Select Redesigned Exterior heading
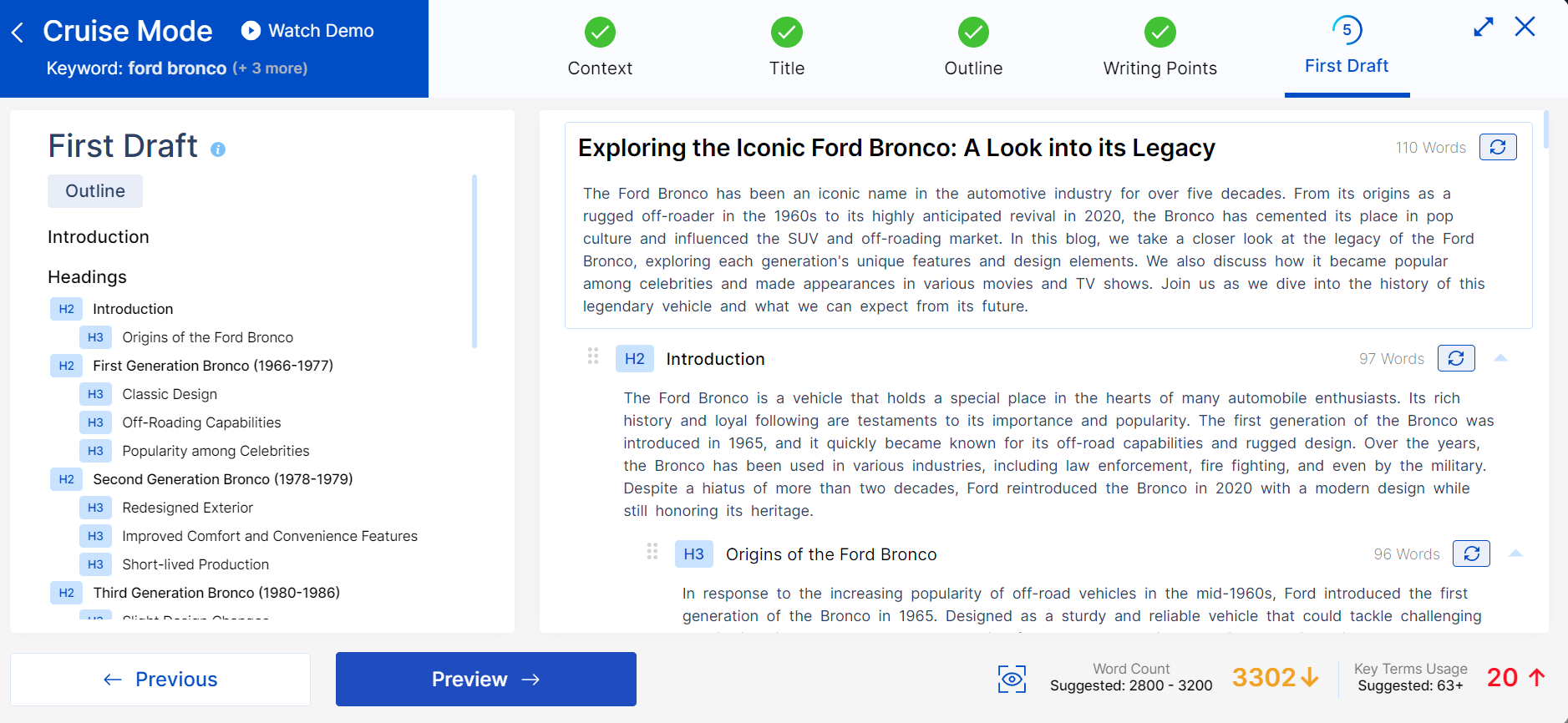 (187, 508)
